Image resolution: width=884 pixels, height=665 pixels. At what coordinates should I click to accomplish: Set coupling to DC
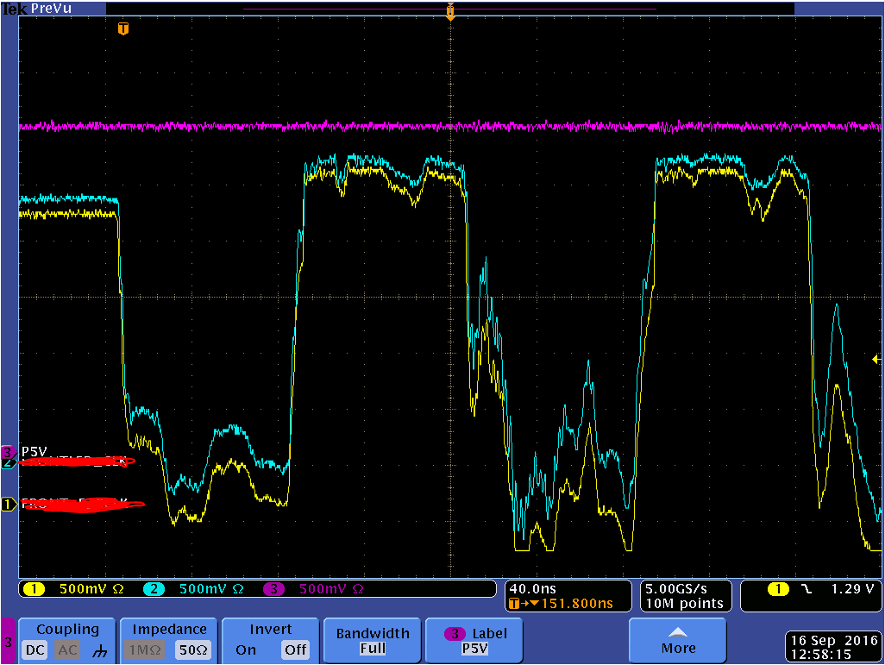pyautogui.click(x=35, y=650)
